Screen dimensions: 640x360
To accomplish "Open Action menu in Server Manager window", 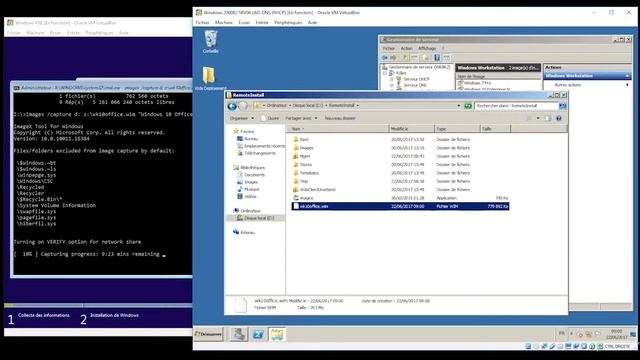I will tap(407, 49).
